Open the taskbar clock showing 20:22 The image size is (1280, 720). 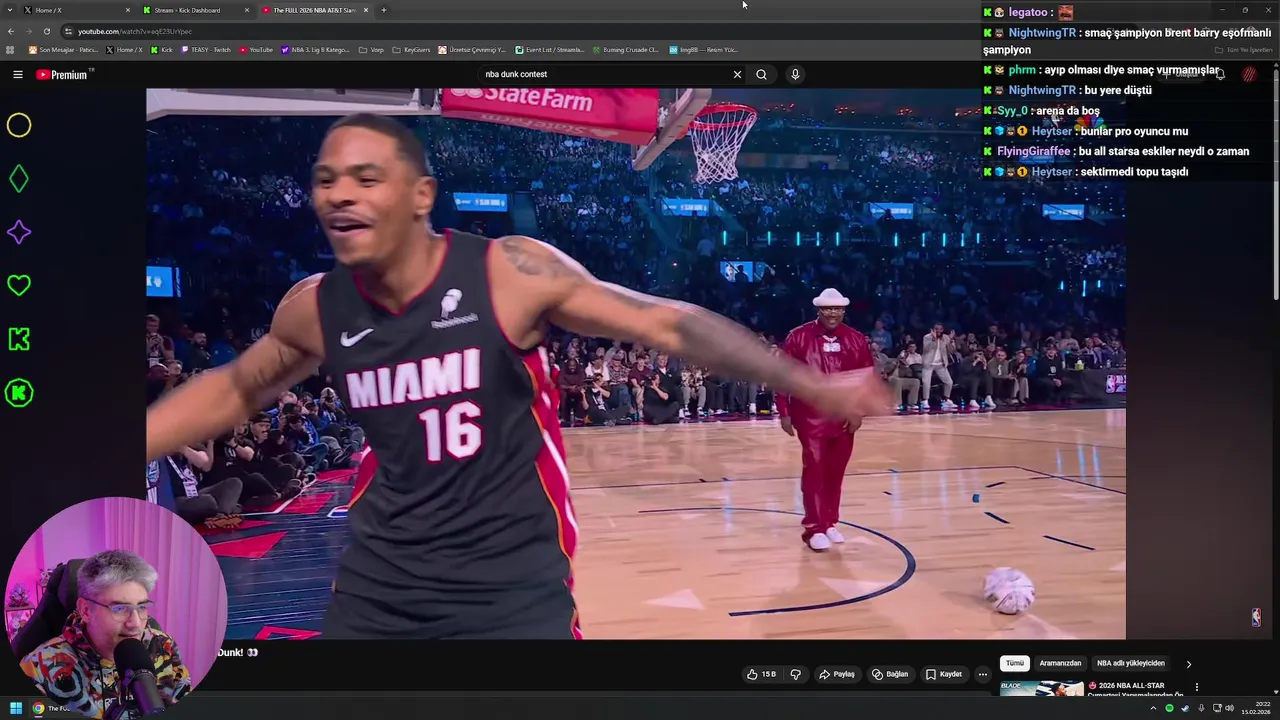[1255, 708]
